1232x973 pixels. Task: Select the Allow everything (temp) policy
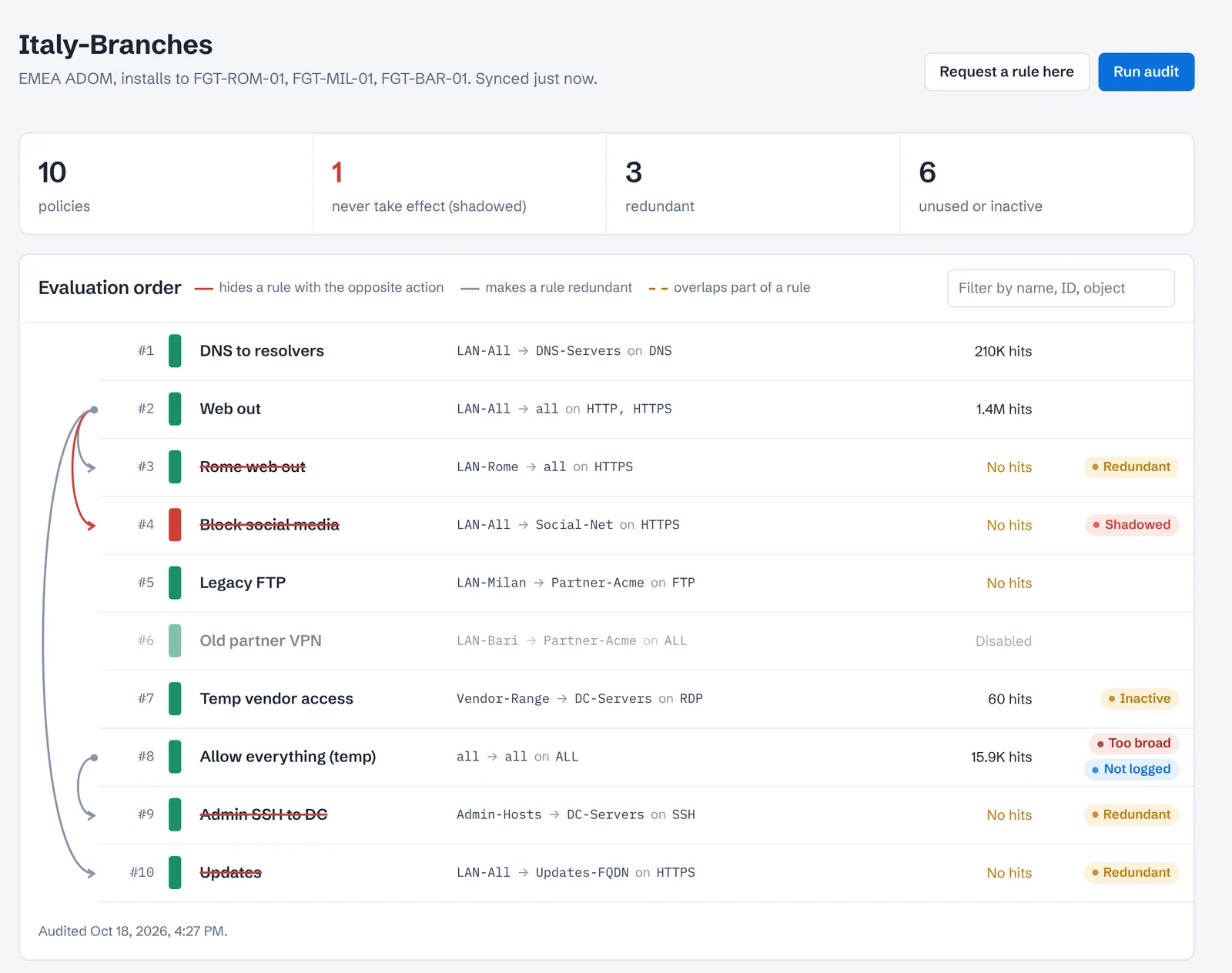pyautogui.click(x=646, y=757)
